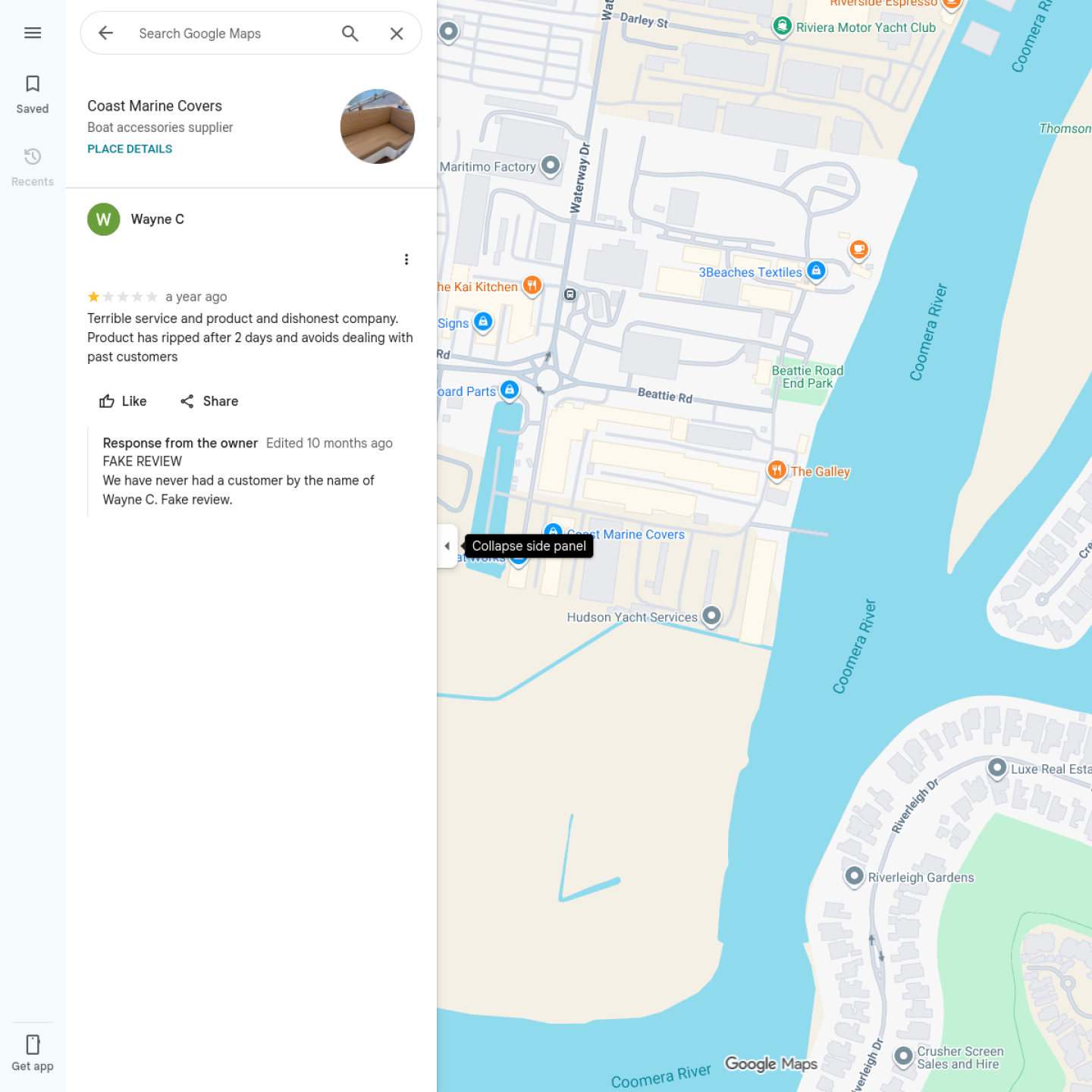Open the hamburger main menu
The height and width of the screenshot is (1092, 1092).
[33, 33]
